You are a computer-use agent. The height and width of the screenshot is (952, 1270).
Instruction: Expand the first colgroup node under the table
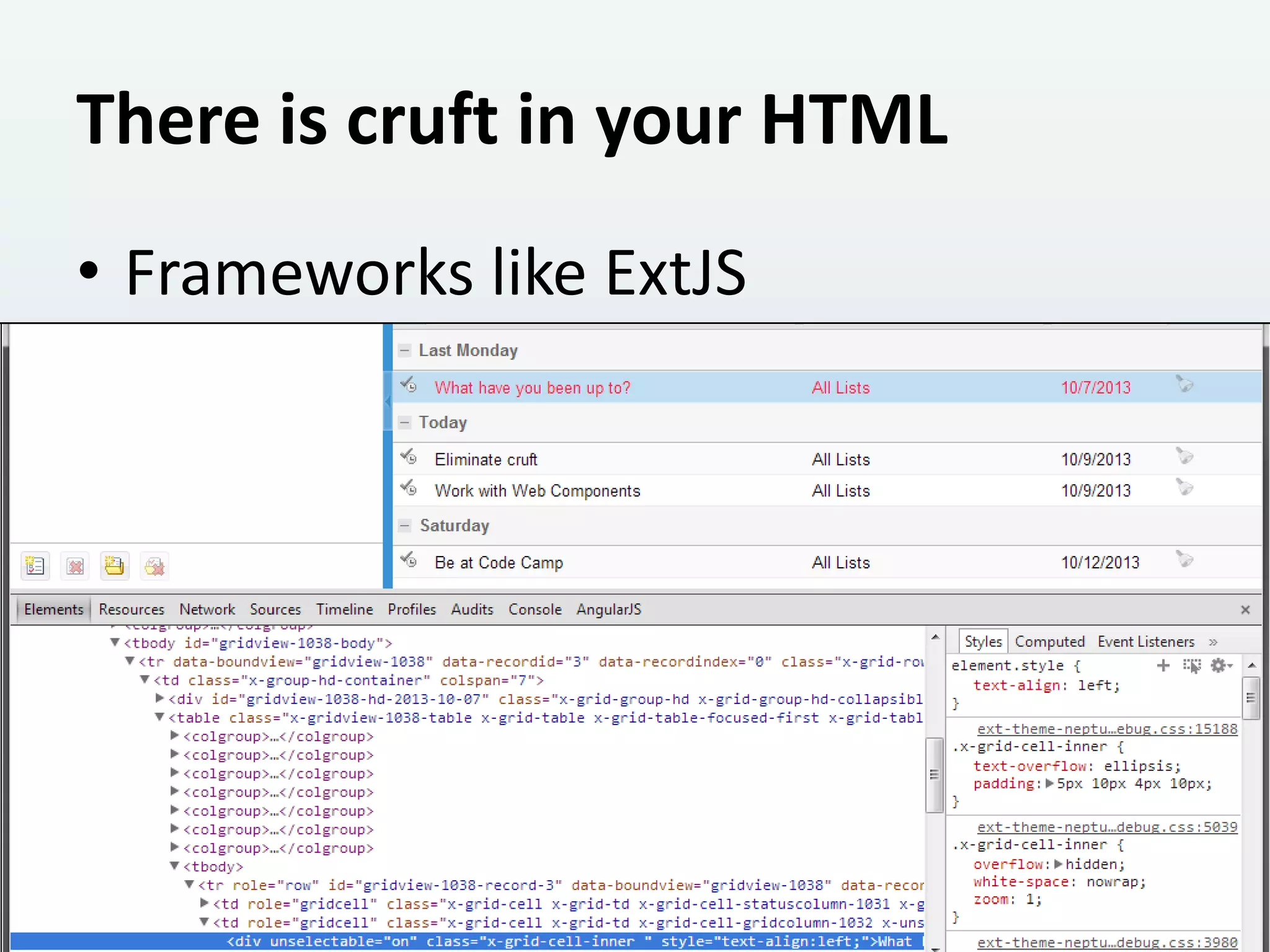point(174,736)
